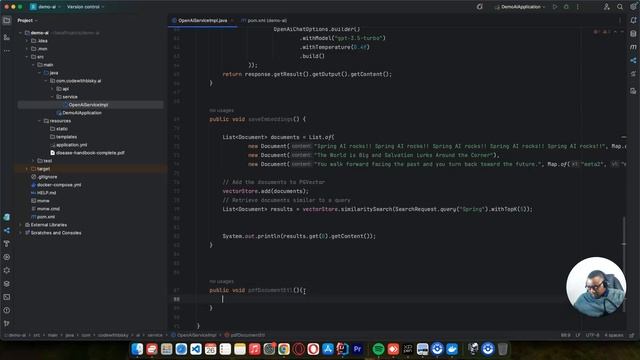Open the Structure tool window icon
Viewport: 640px width, 360px height.
[x=7, y=38]
